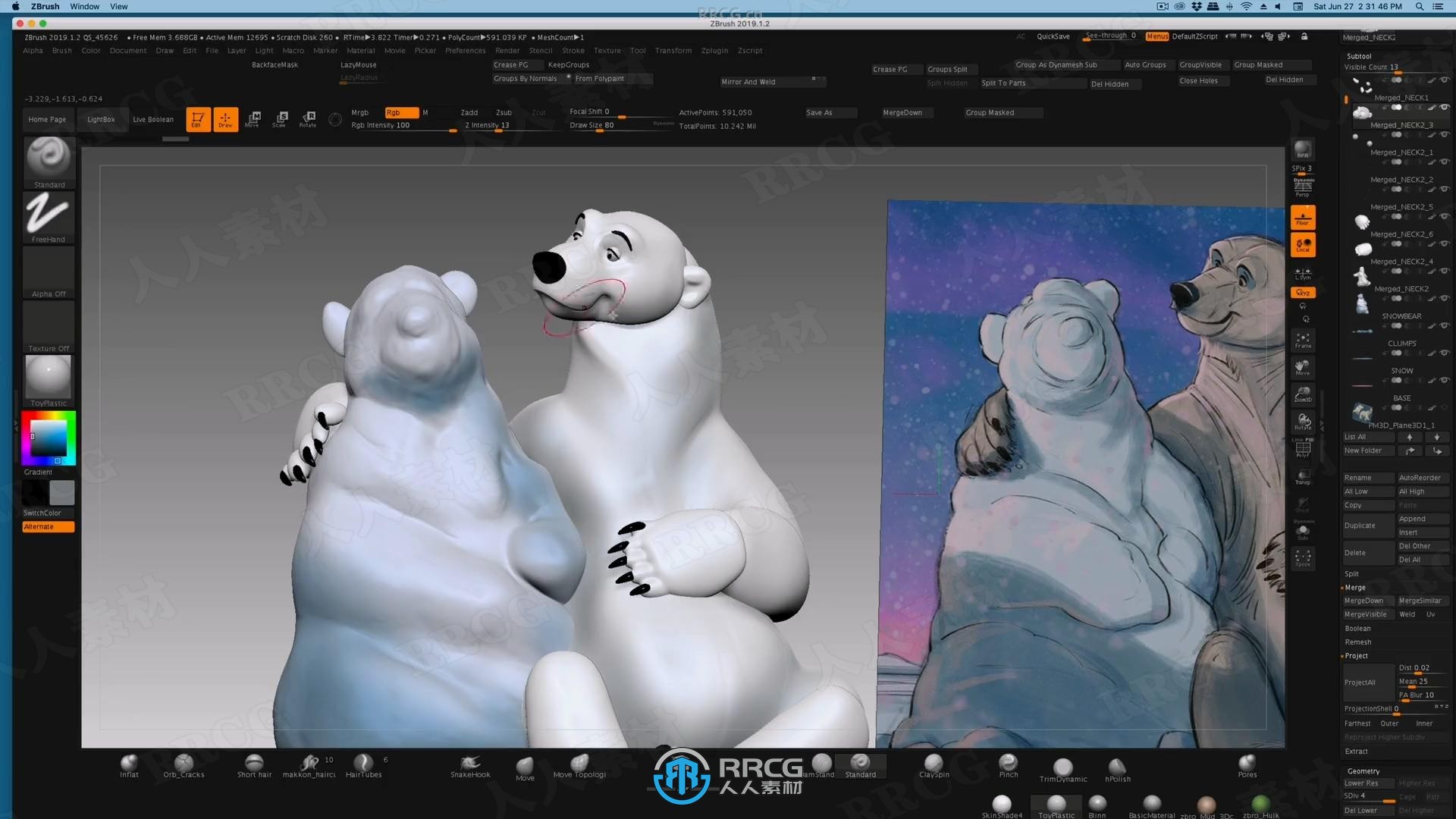Select the SnakeHook brush
The width and height of the screenshot is (1456, 819).
470,766
